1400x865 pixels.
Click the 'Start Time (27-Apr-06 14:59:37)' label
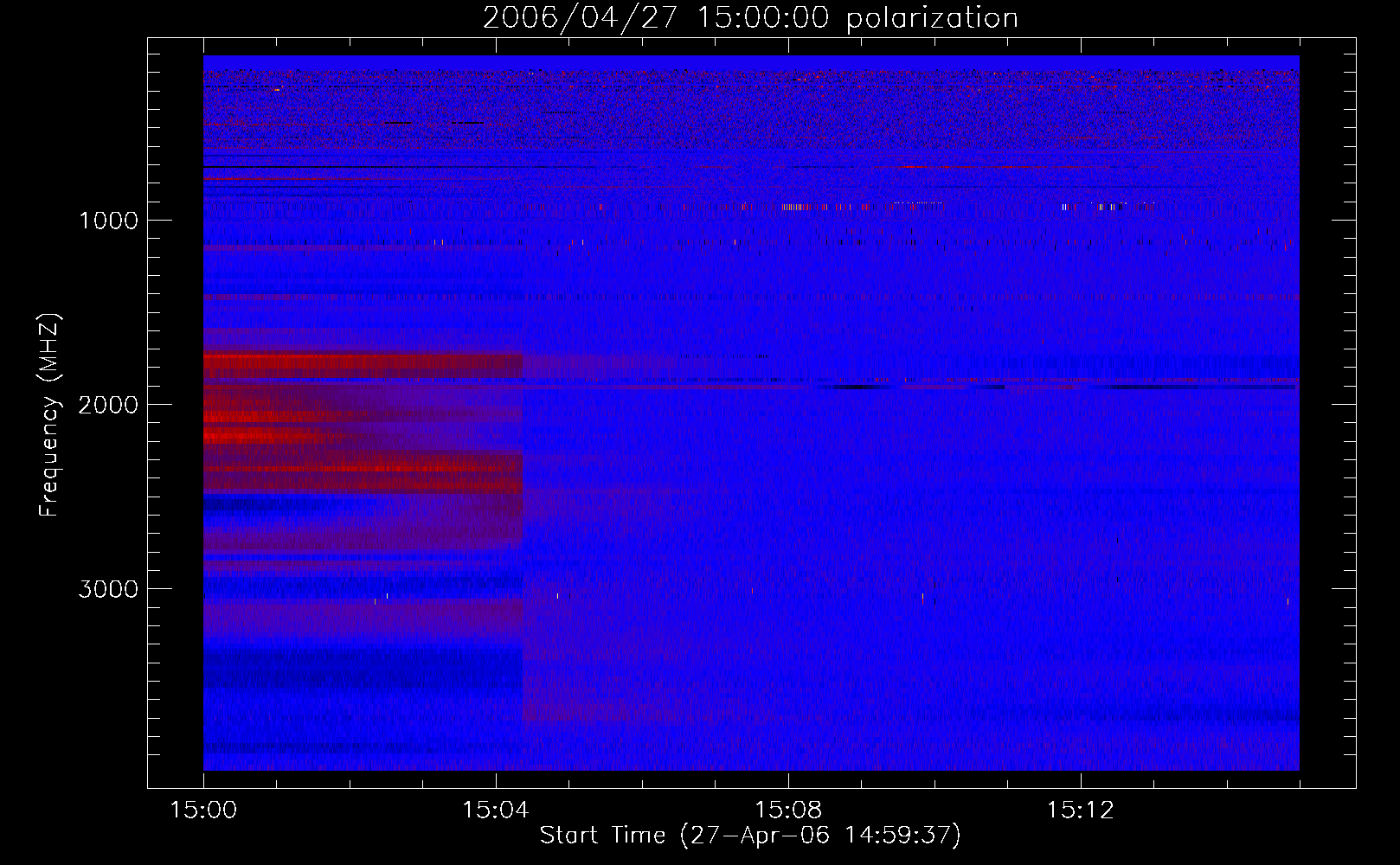coord(750,835)
